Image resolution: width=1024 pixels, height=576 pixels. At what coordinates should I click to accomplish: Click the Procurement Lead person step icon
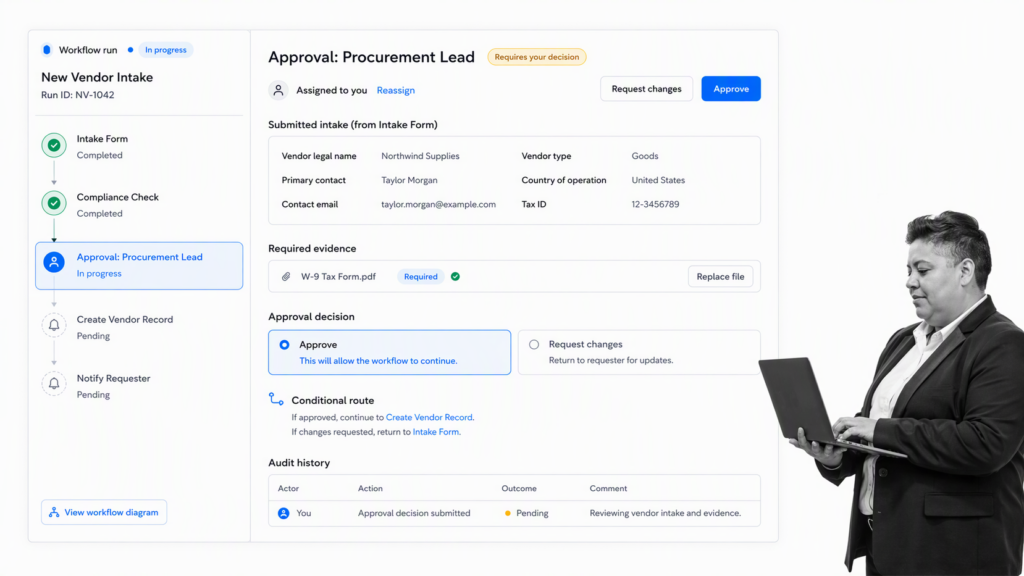pos(54,263)
